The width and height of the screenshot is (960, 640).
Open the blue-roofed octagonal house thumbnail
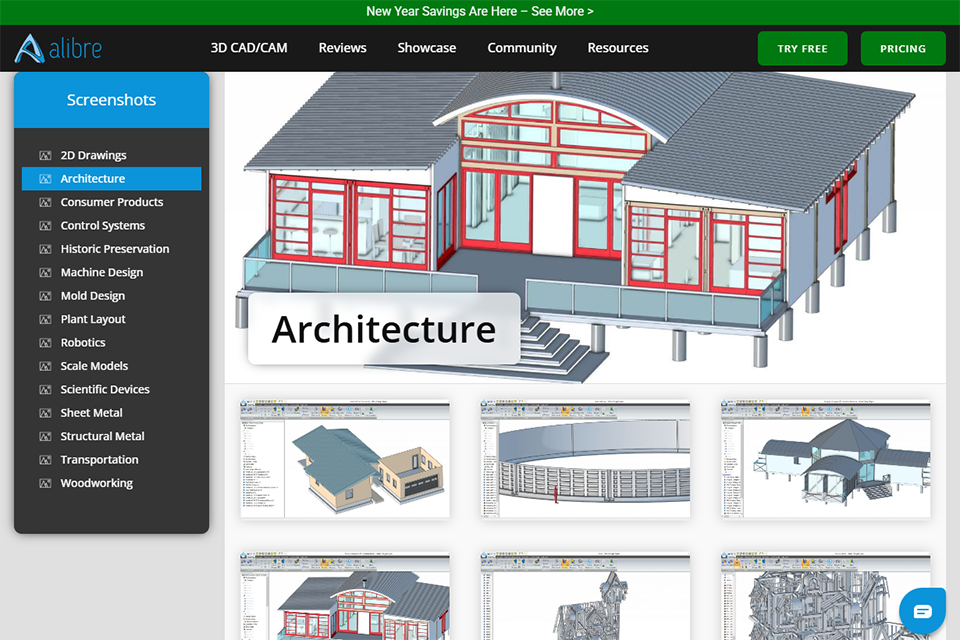(x=825, y=459)
